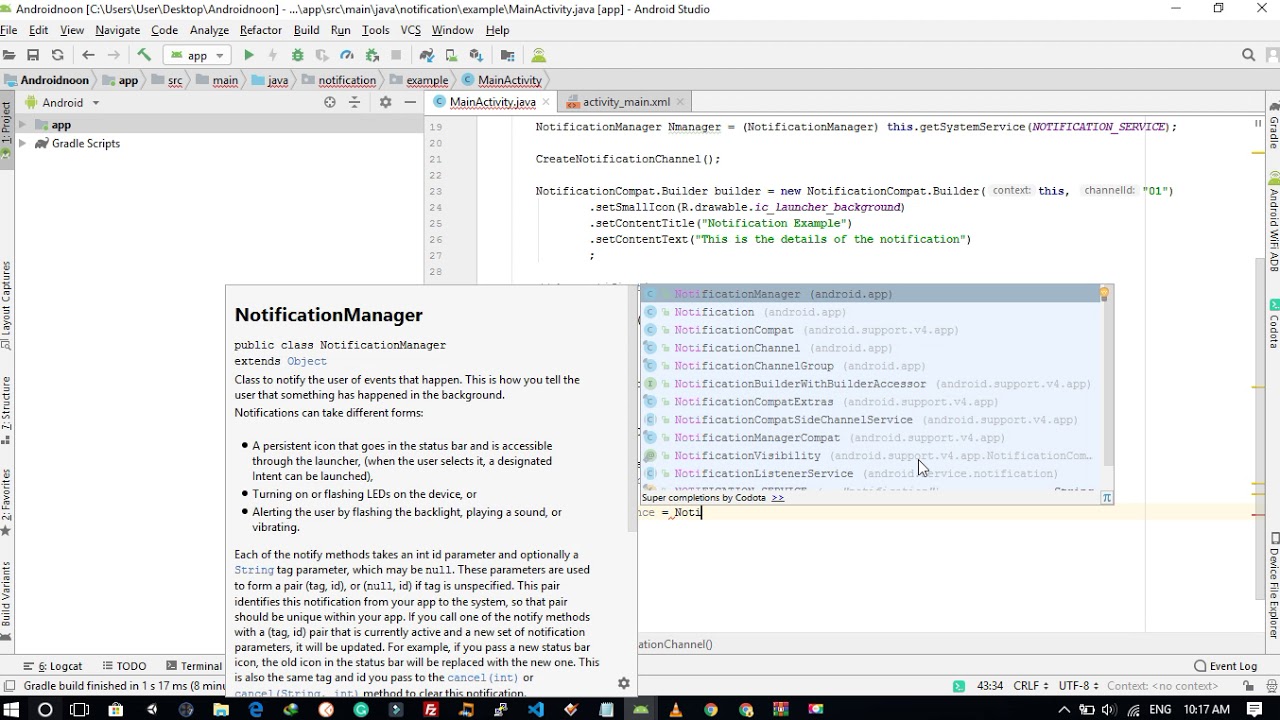Choose NotificationCompat from completion list
The height and width of the screenshot is (720, 1280).
(870, 330)
